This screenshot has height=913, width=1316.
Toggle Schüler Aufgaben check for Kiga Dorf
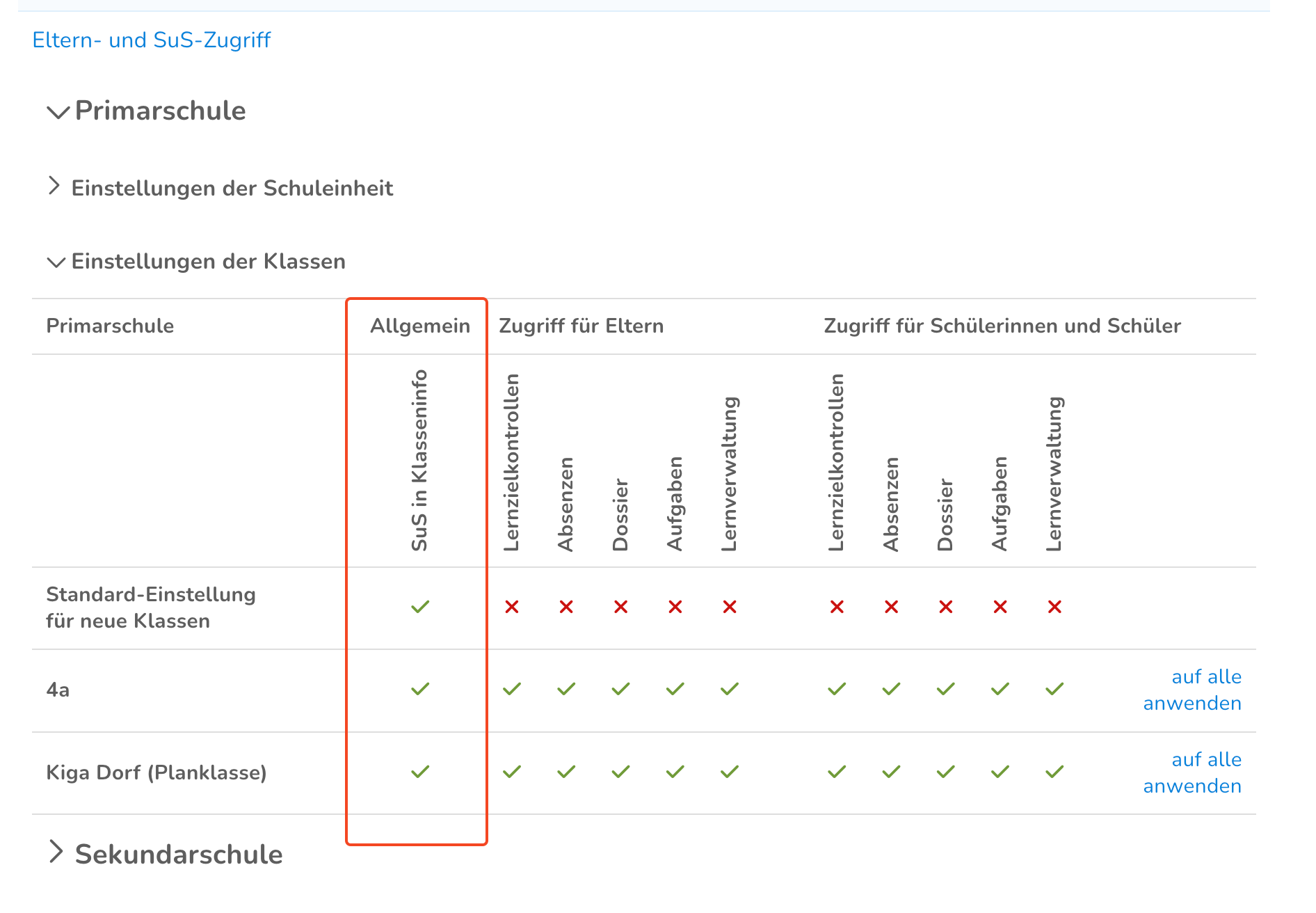(1000, 772)
